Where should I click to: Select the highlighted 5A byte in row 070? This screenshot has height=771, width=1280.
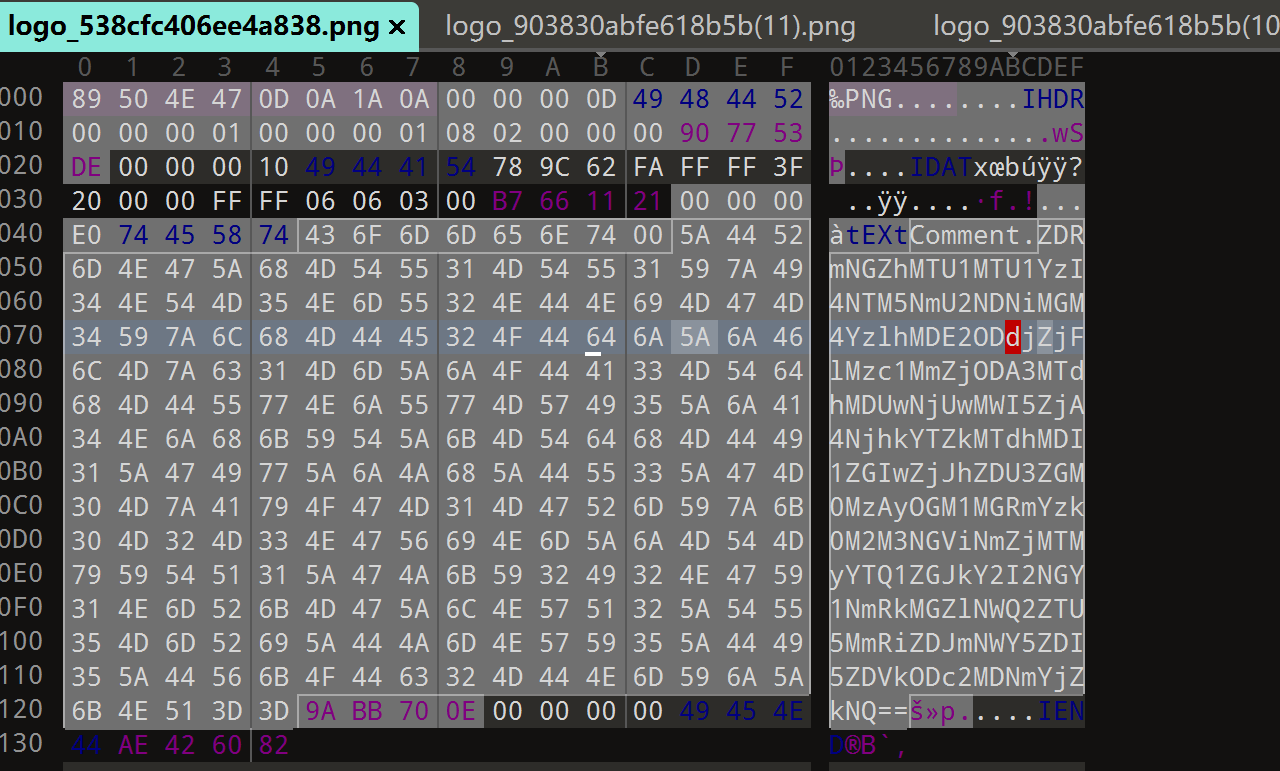694,338
